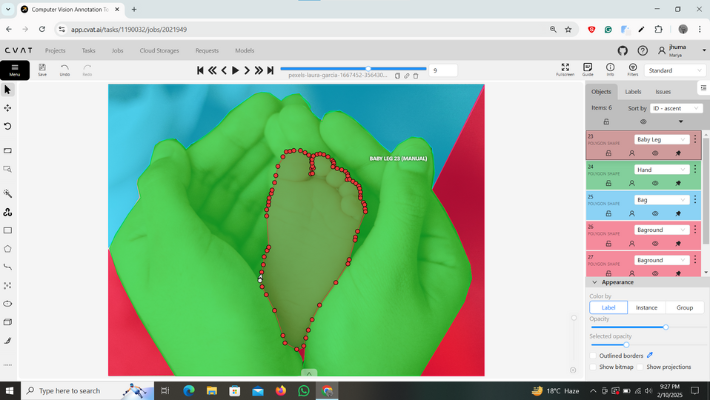Choose the draw ellipse tool
Screen dimensions: 710x400
click(x=8, y=303)
